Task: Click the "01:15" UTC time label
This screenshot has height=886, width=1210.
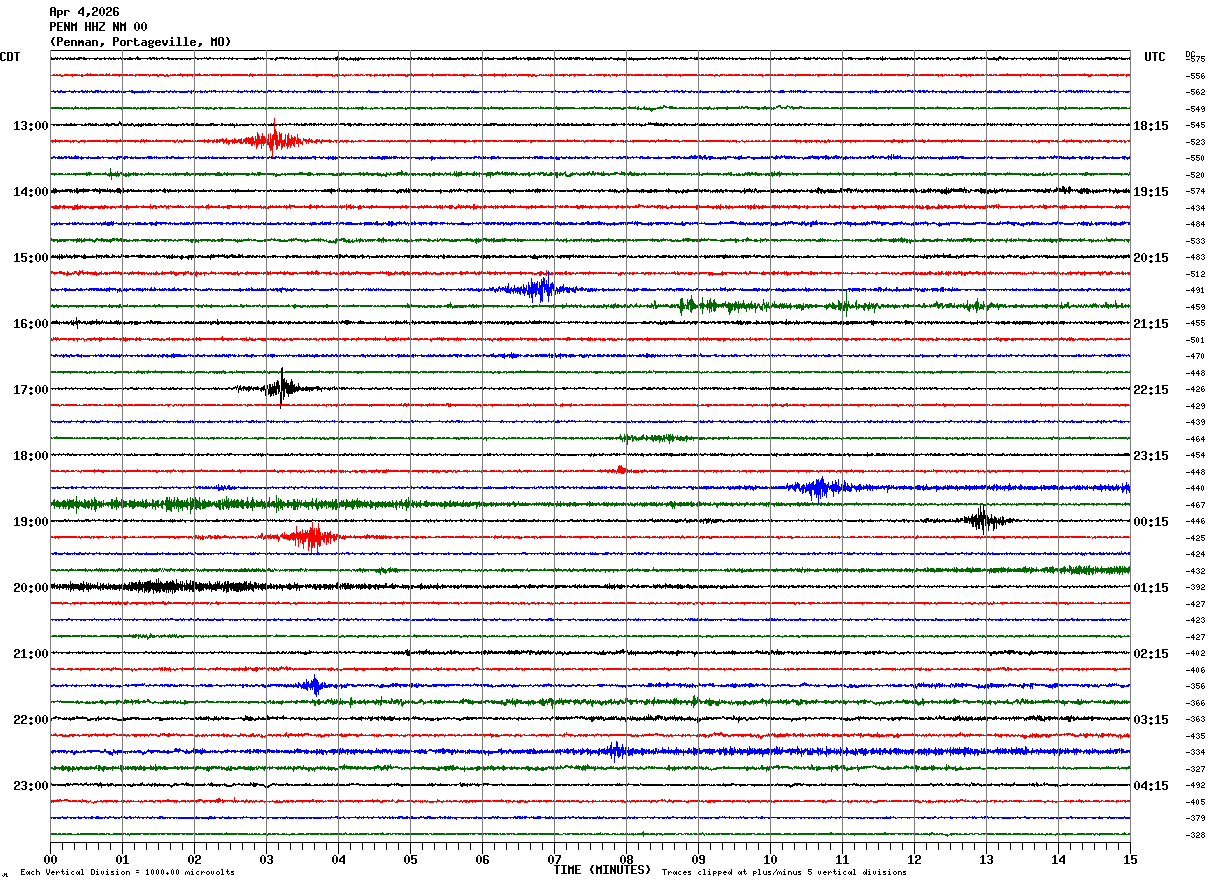Action: [x=1151, y=588]
